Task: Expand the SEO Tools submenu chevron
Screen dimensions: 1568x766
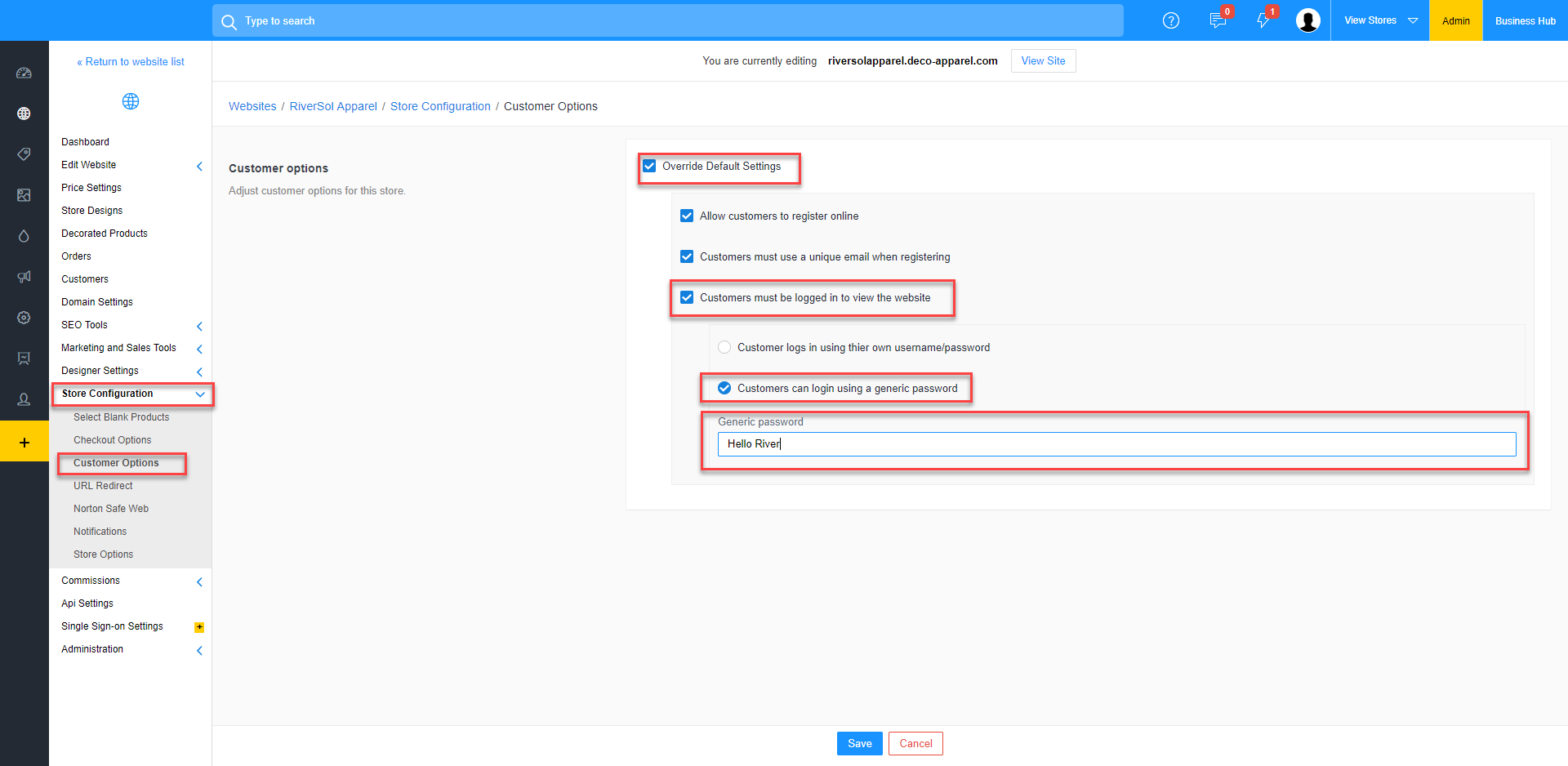Action: point(199,326)
